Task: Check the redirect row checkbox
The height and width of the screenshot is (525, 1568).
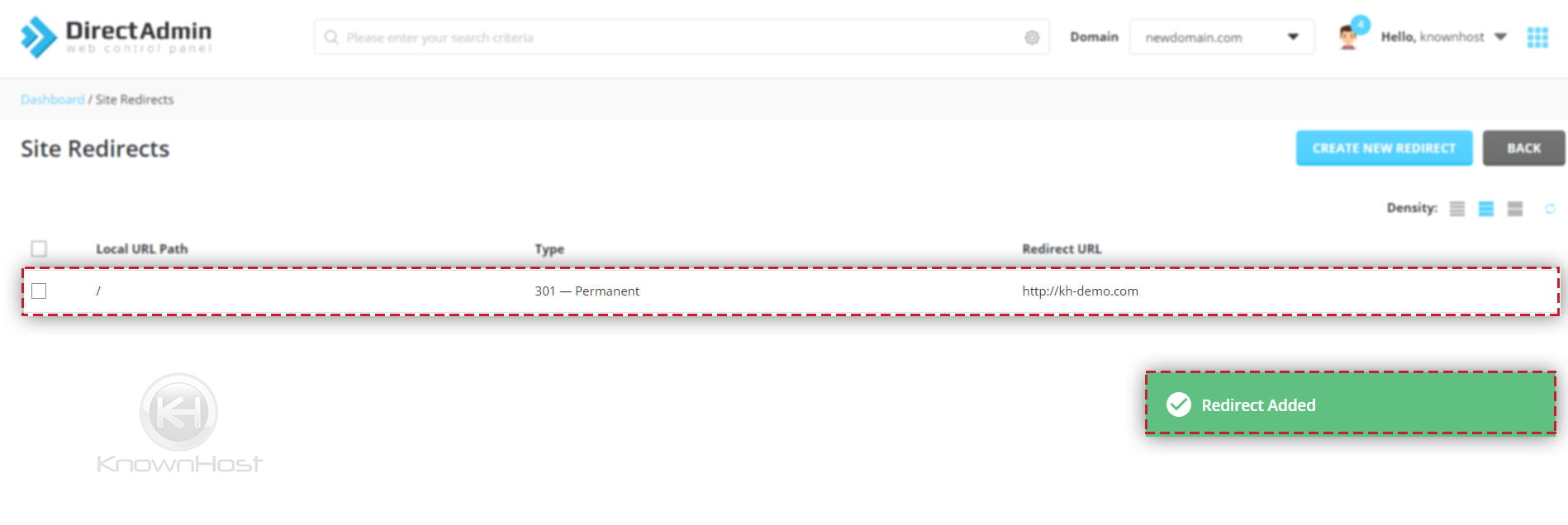Action: (x=38, y=291)
